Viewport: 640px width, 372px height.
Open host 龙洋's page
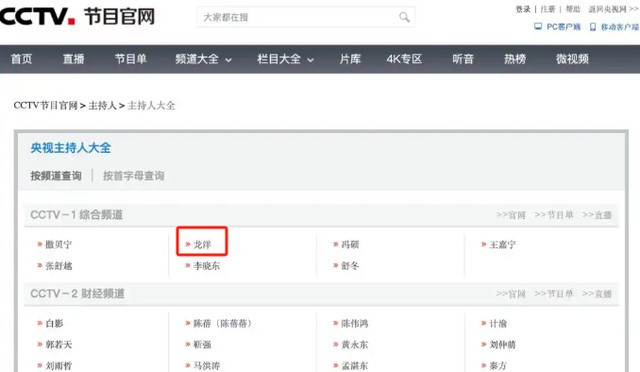(x=202, y=245)
